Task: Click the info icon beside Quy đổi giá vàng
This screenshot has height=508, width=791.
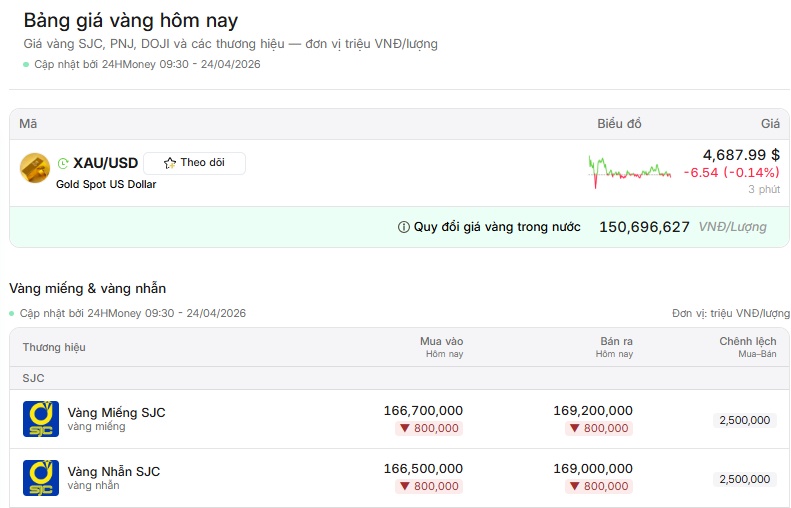Action: 404,227
